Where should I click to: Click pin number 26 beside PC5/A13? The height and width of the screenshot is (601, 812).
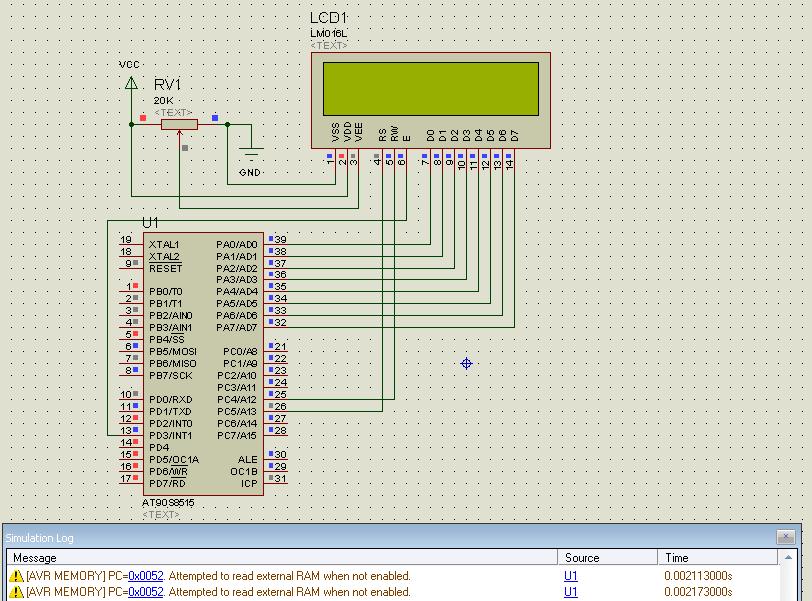280,406
